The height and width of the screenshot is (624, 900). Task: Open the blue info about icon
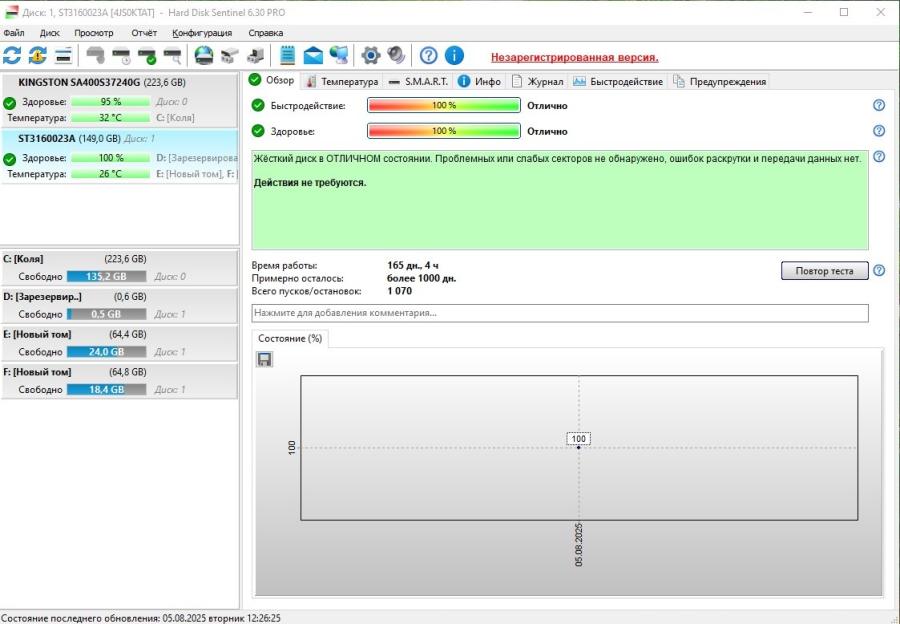click(454, 56)
